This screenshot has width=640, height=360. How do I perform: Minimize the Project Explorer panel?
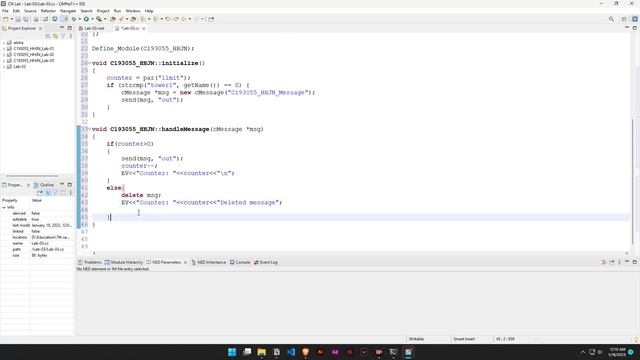(x=62, y=28)
